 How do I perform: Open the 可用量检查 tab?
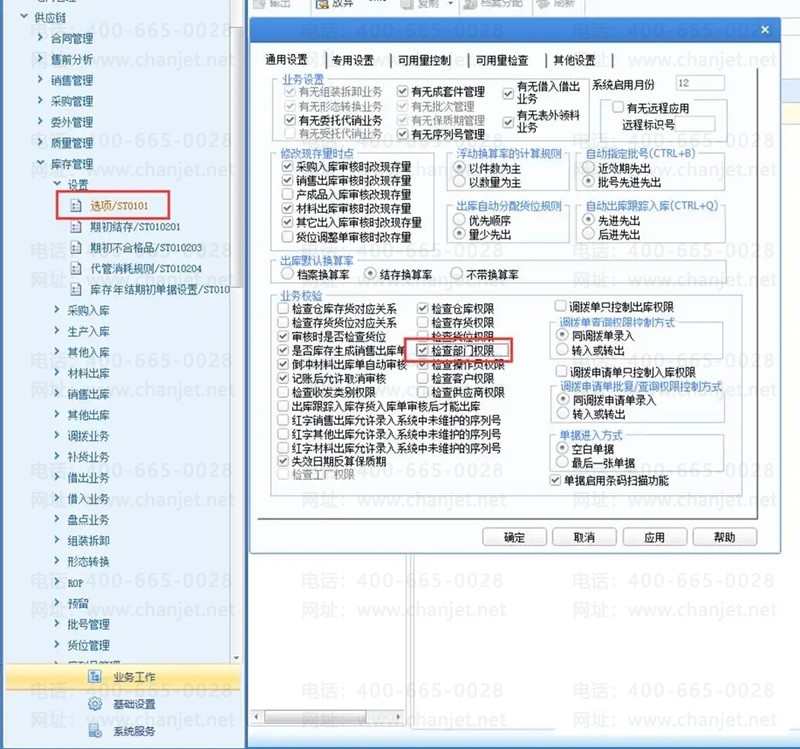point(502,60)
